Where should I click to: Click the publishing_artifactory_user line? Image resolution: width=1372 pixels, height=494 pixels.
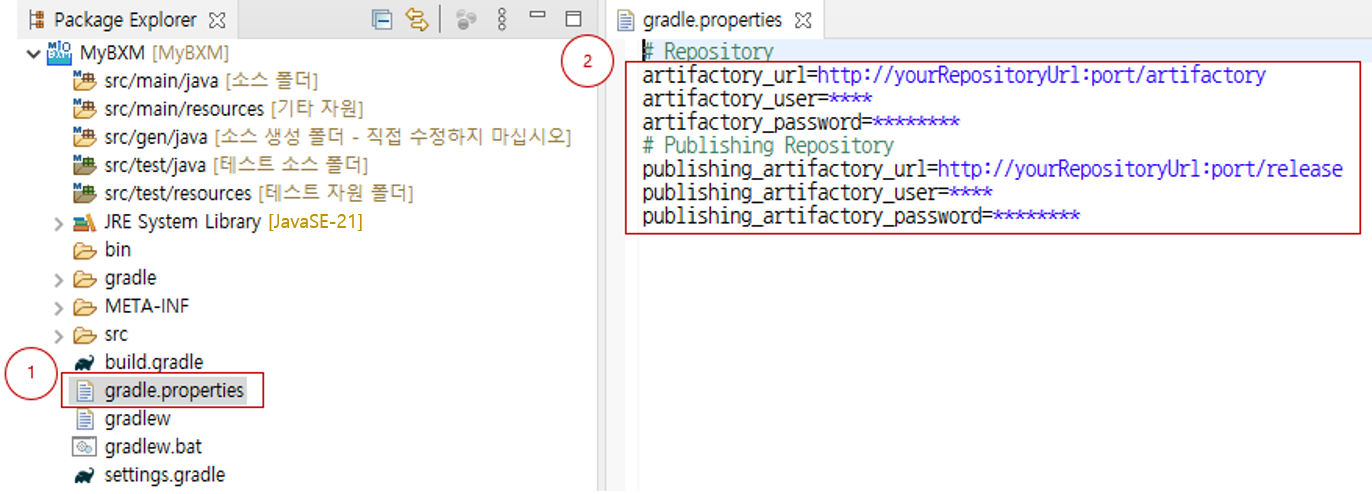click(x=817, y=192)
